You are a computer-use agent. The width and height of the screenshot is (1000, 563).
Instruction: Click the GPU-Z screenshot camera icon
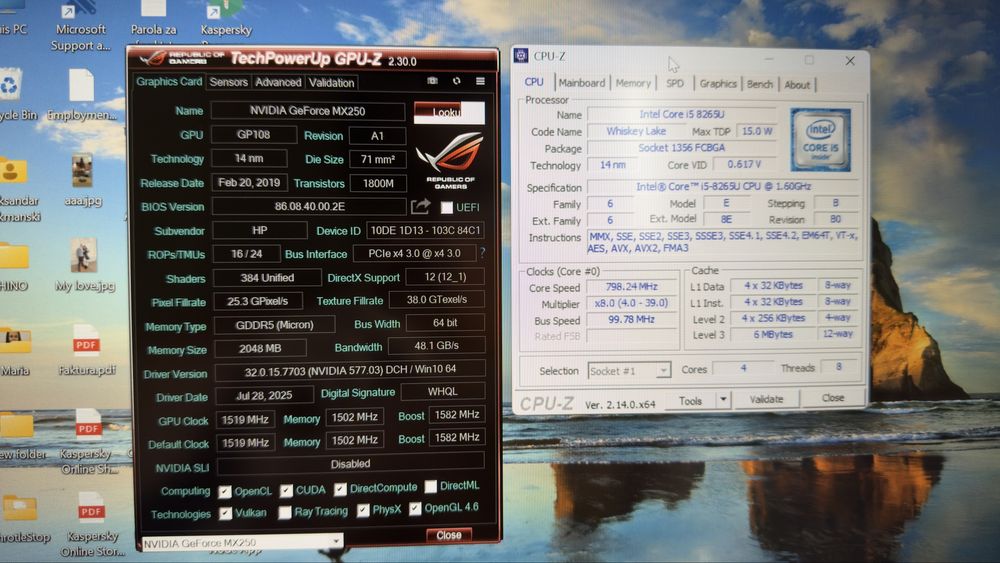click(432, 81)
